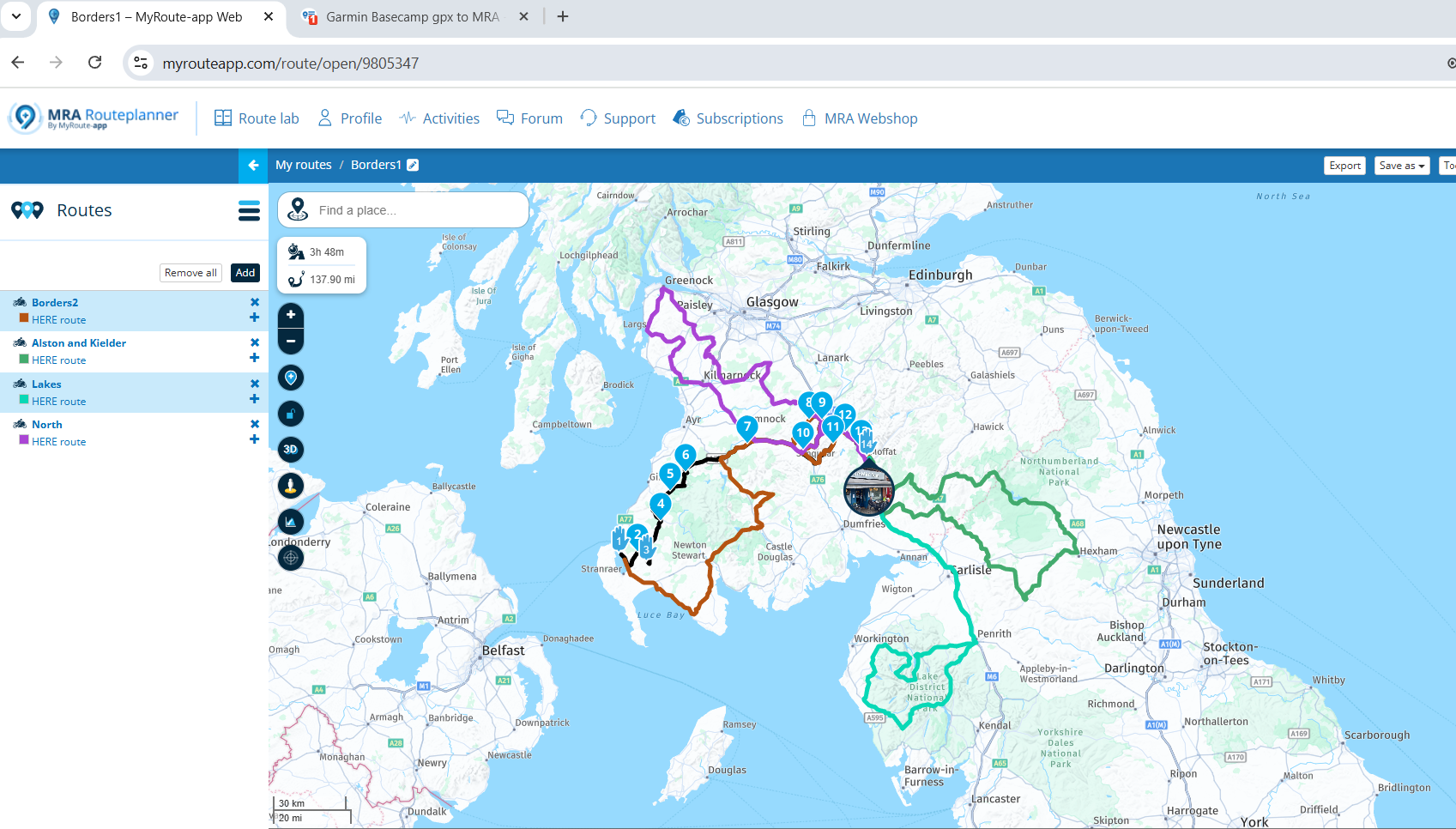Screen dimensions: 1456x829
Task: Click the add waypoint pin map button
Action: pos(291,378)
